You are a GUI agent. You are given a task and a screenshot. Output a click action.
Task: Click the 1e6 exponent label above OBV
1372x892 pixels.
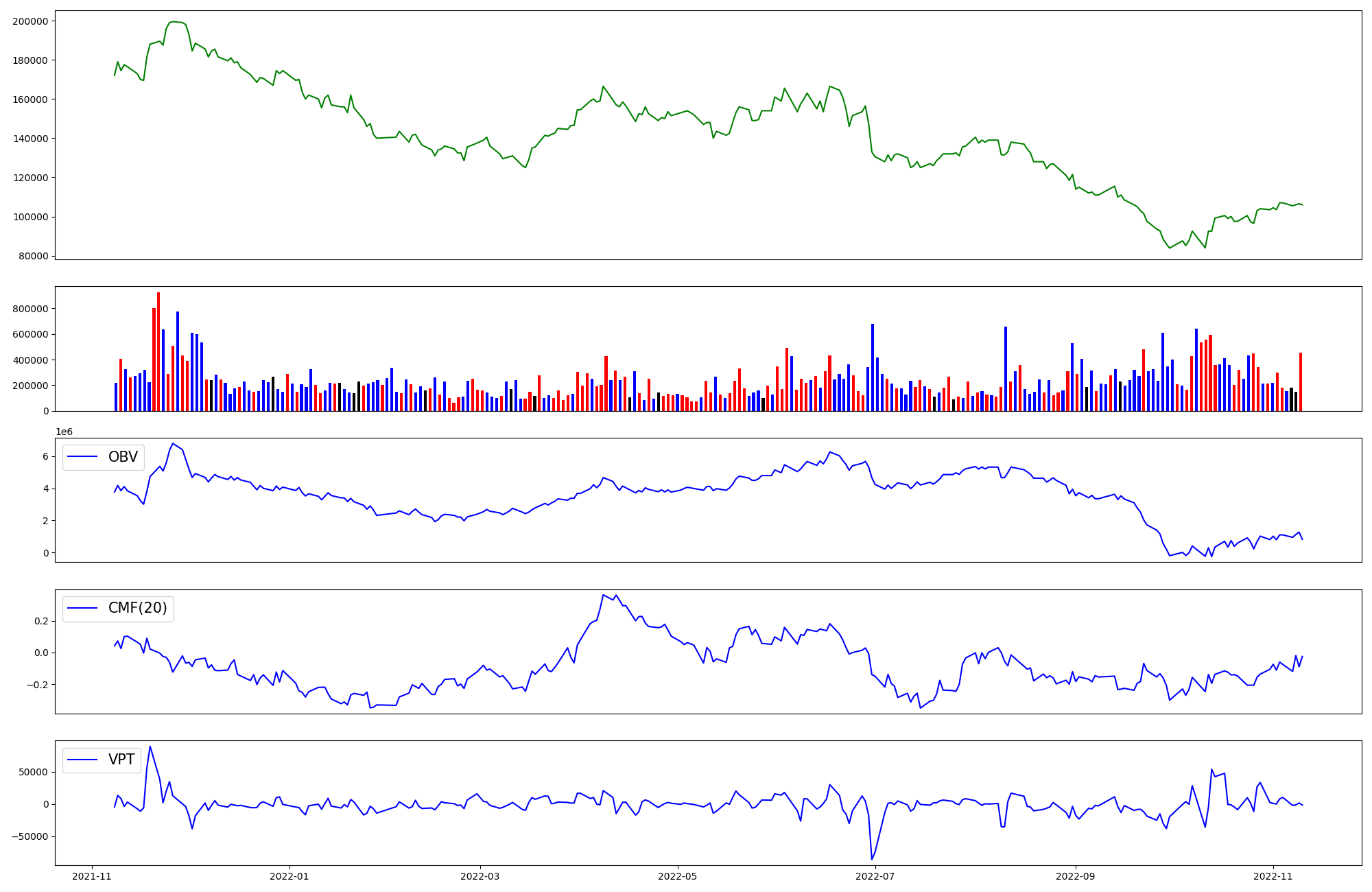64,432
